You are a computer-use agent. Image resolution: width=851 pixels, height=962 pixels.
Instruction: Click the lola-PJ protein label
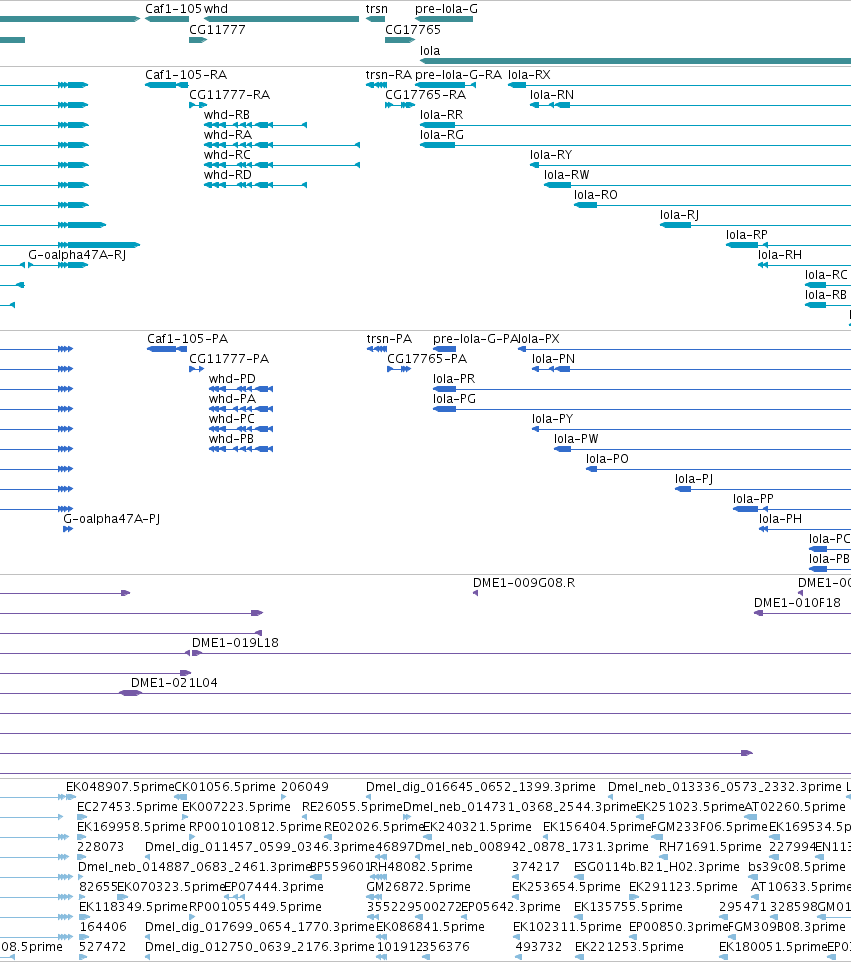(694, 479)
